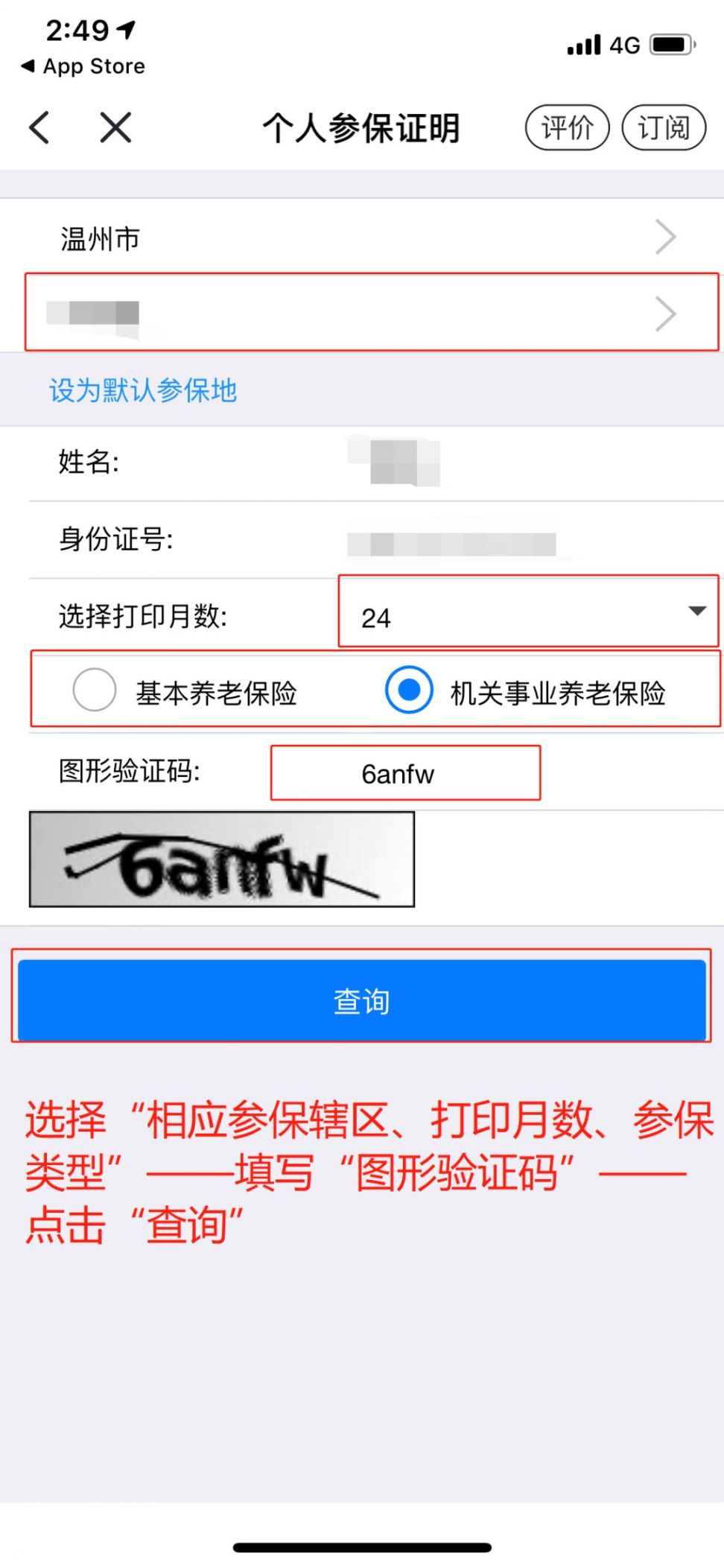
Task: Tap the 订阅 subscribe button
Action: (x=664, y=127)
